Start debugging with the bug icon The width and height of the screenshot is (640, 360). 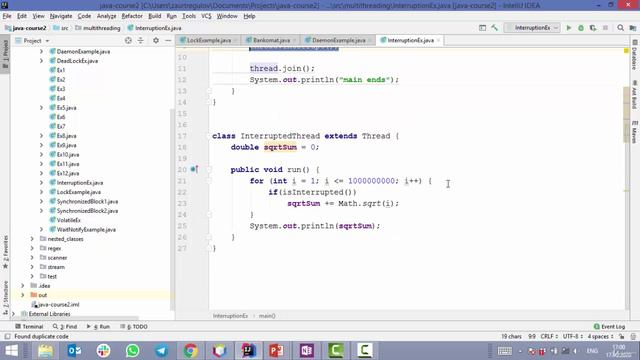(x=581, y=28)
